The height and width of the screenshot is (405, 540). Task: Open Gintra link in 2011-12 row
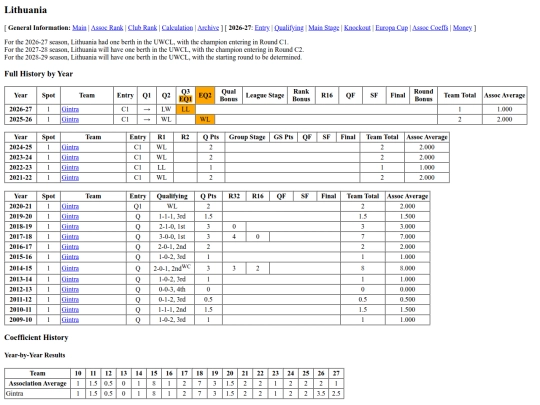[70, 300]
